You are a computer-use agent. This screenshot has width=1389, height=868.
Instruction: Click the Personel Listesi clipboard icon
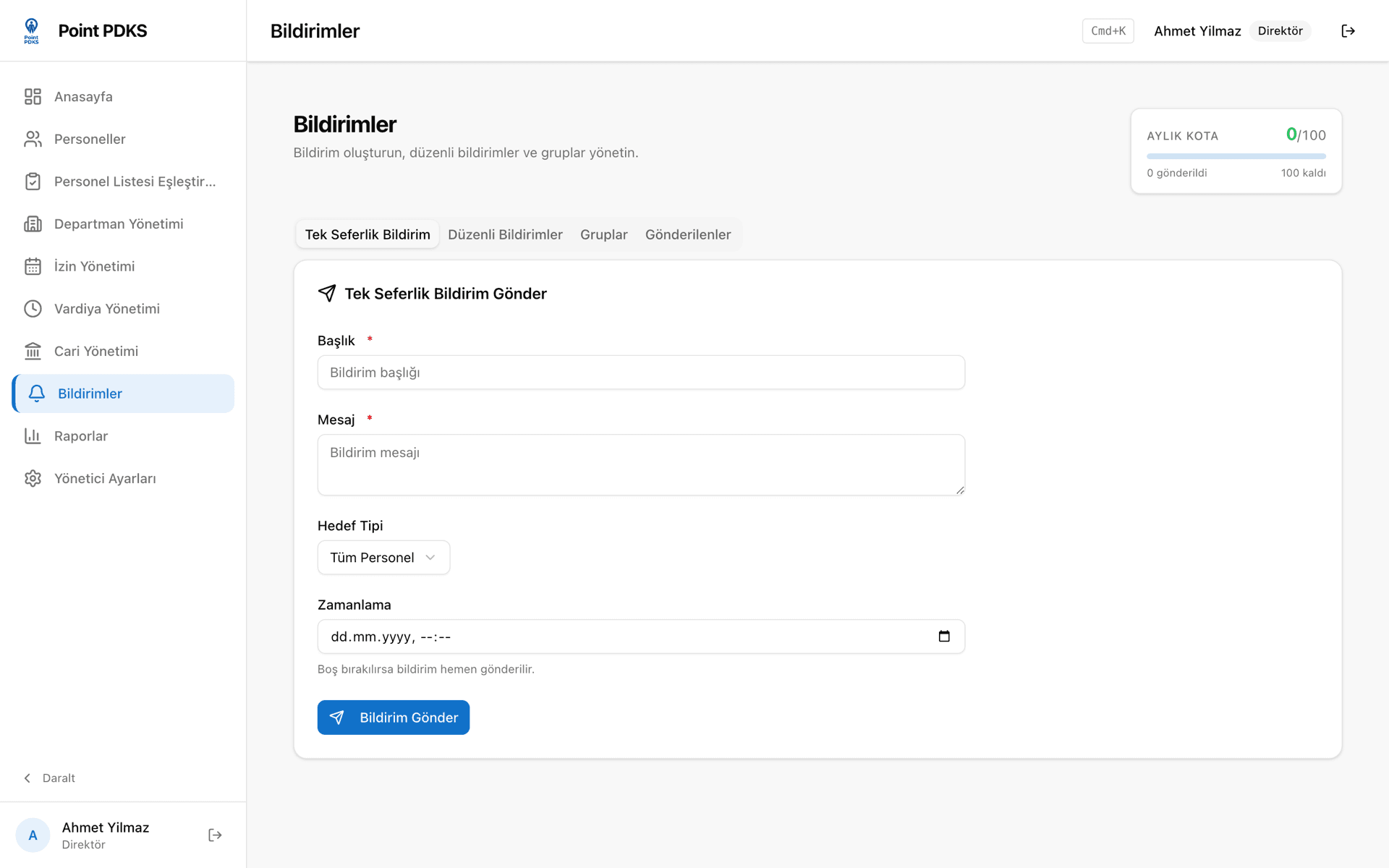(33, 182)
